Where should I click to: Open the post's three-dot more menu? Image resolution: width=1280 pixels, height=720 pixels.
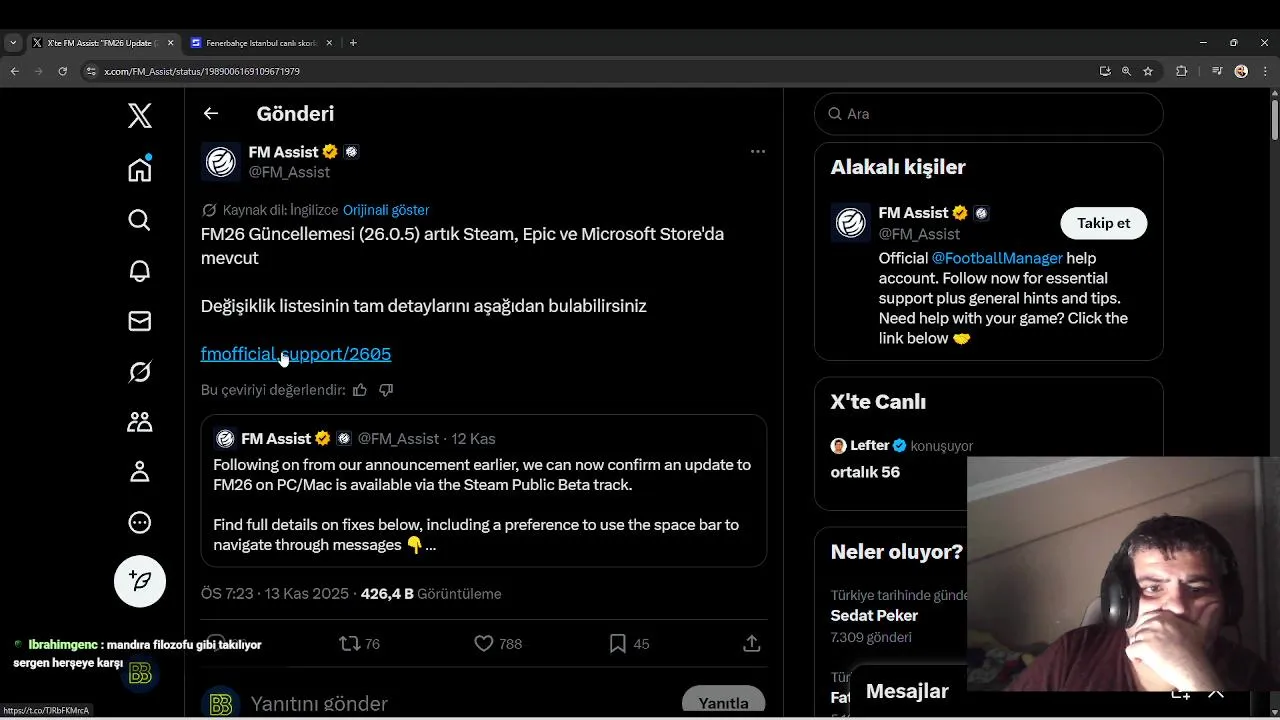[758, 152]
